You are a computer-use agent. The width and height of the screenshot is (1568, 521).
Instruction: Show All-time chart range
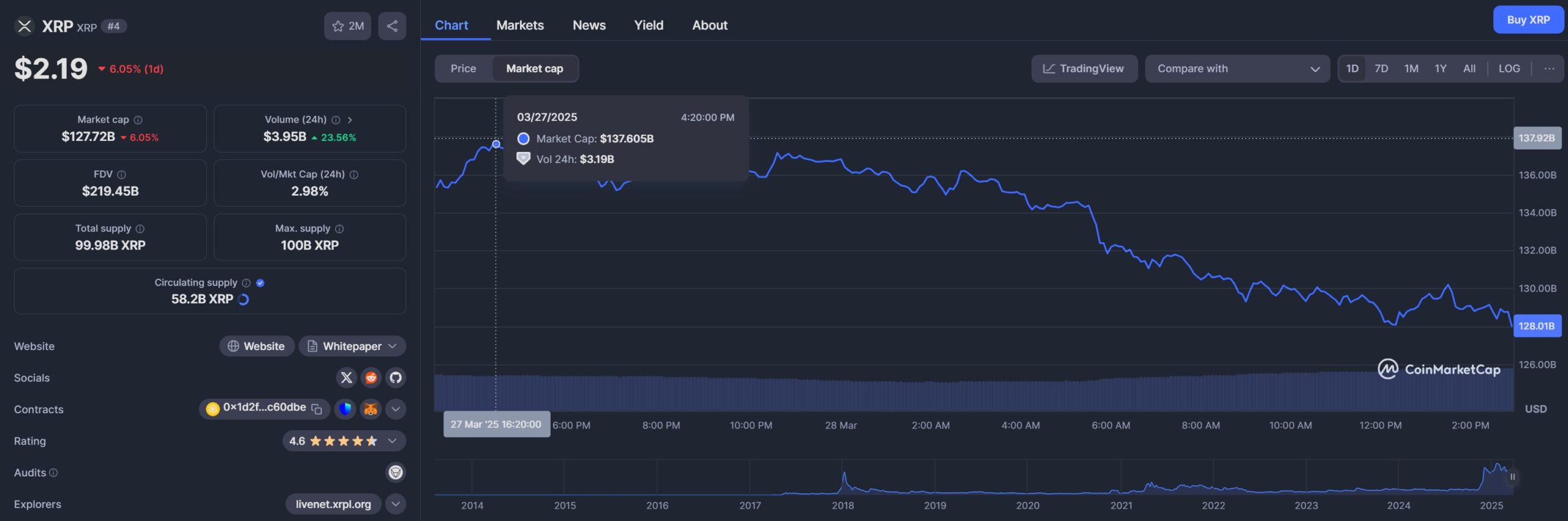tap(1469, 69)
